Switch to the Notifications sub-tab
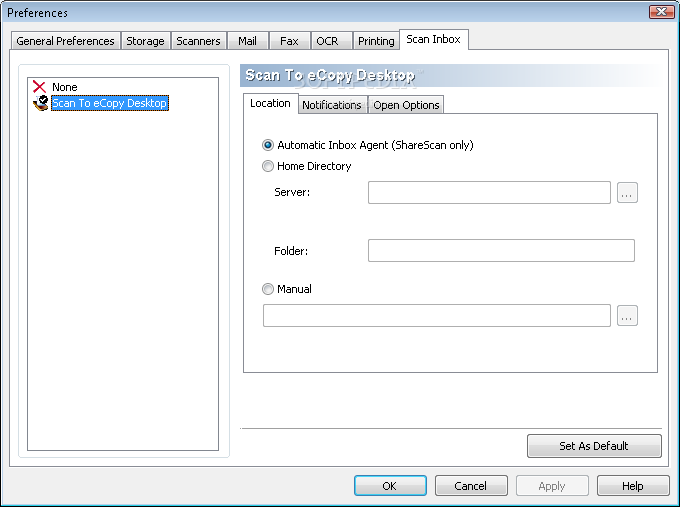The image size is (680, 507). 332,105
